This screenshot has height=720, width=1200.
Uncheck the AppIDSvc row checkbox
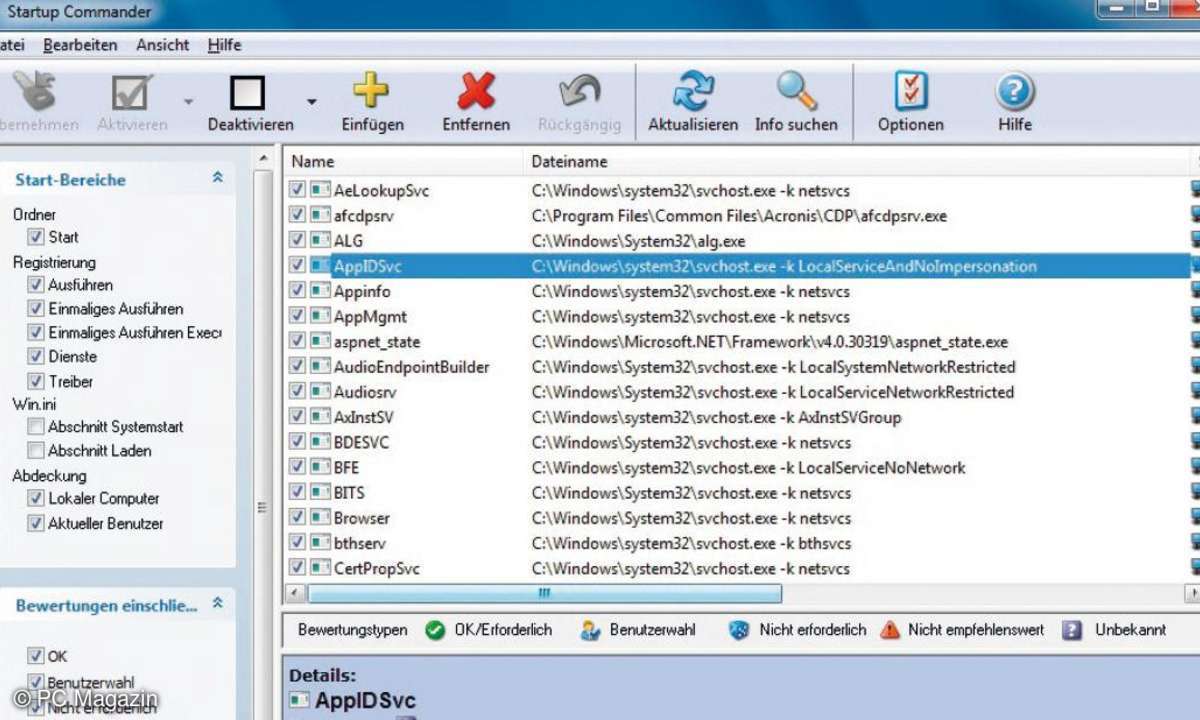pos(297,265)
